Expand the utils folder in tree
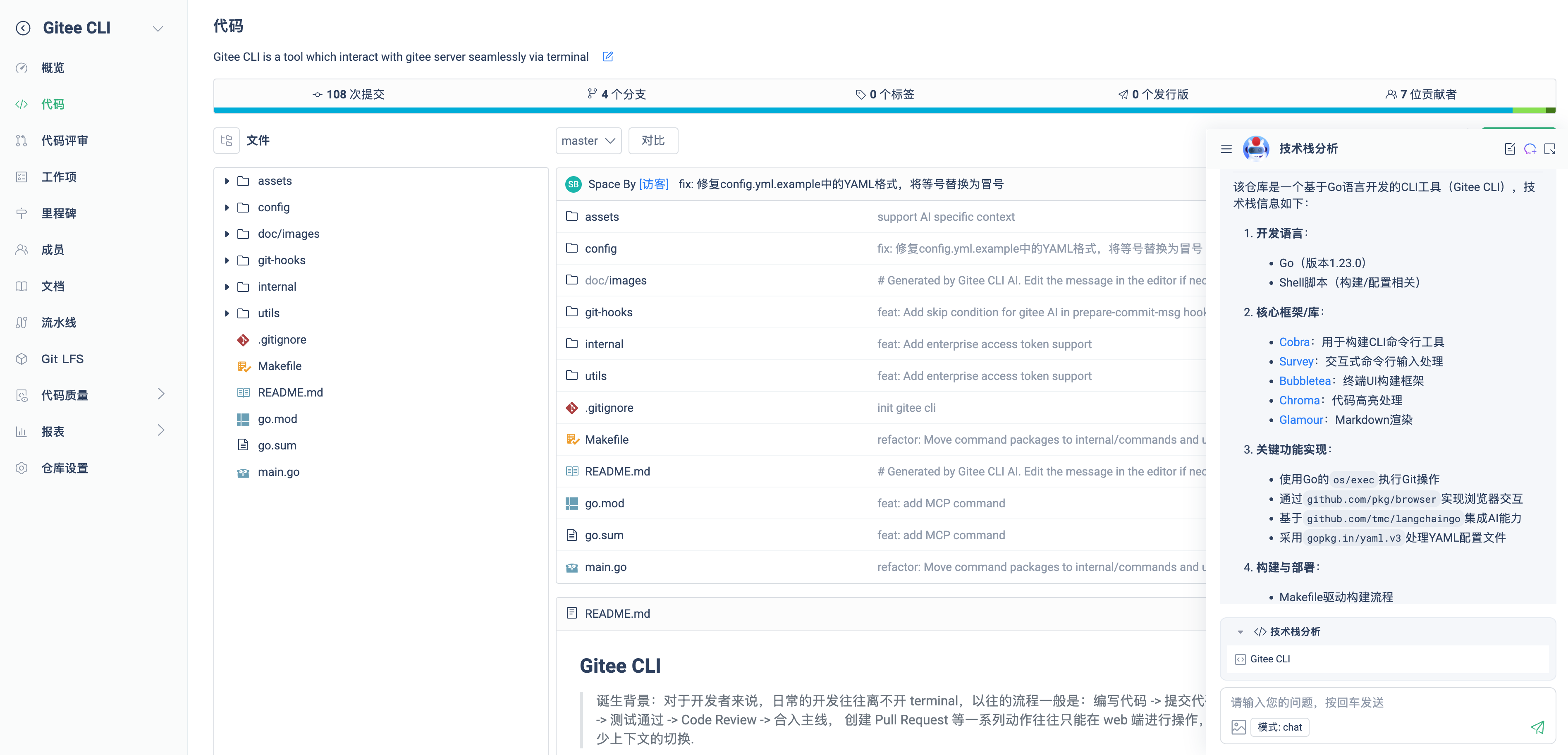 click(227, 313)
